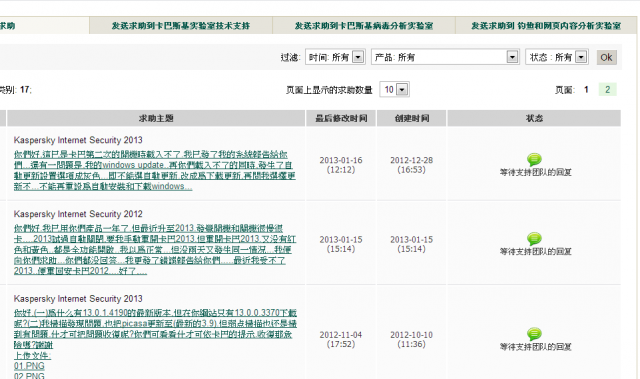Click green status bubble for request created 2013-01-15
Image resolution: width=640 pixels, height=379 pixels.
[x=534, y=238]
